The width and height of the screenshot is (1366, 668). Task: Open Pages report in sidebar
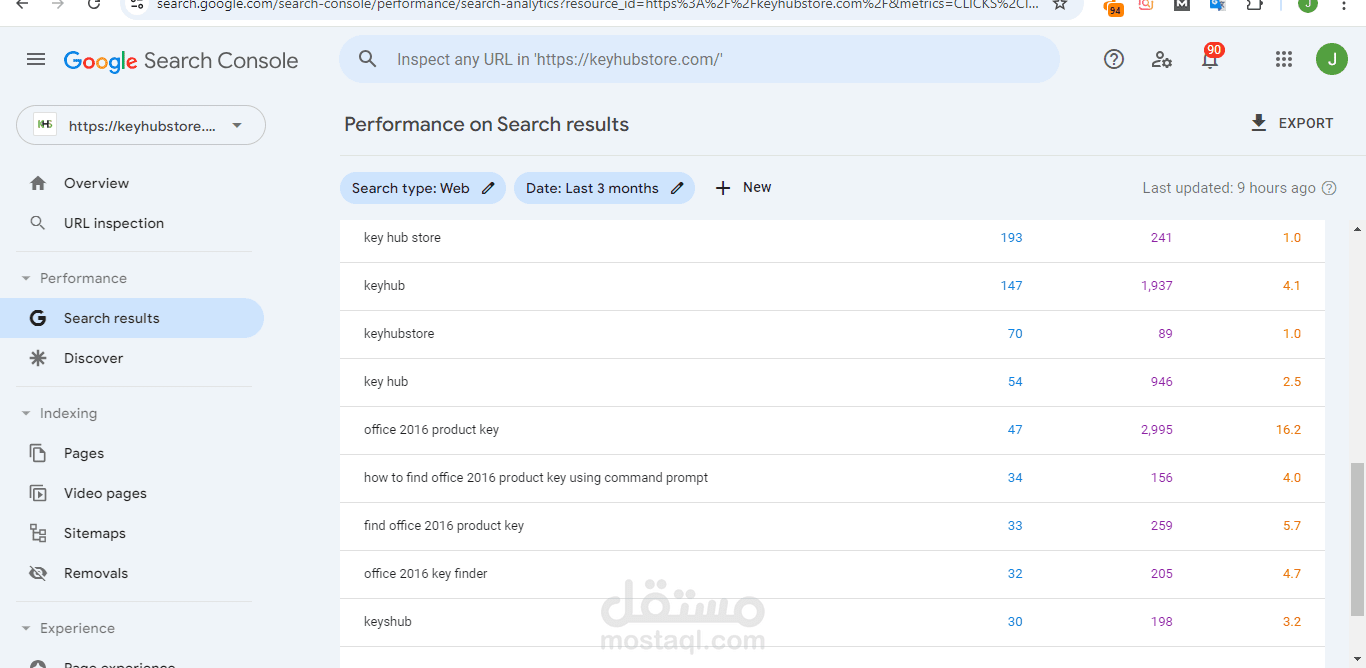coord(132,453)
